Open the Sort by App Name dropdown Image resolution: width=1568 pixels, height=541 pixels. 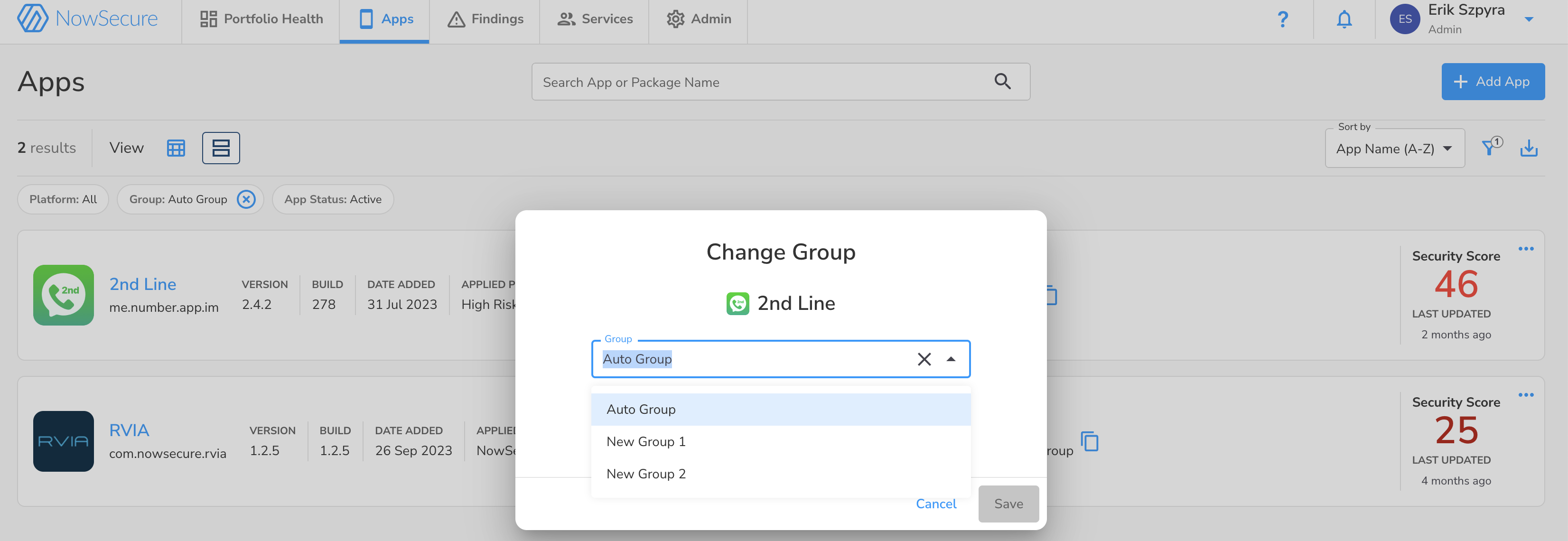(1394, 149)
